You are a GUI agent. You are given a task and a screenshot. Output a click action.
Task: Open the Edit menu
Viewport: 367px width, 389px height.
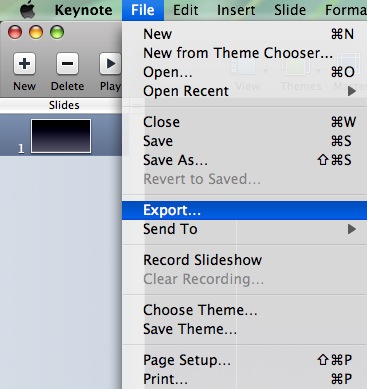click(186, 10)
